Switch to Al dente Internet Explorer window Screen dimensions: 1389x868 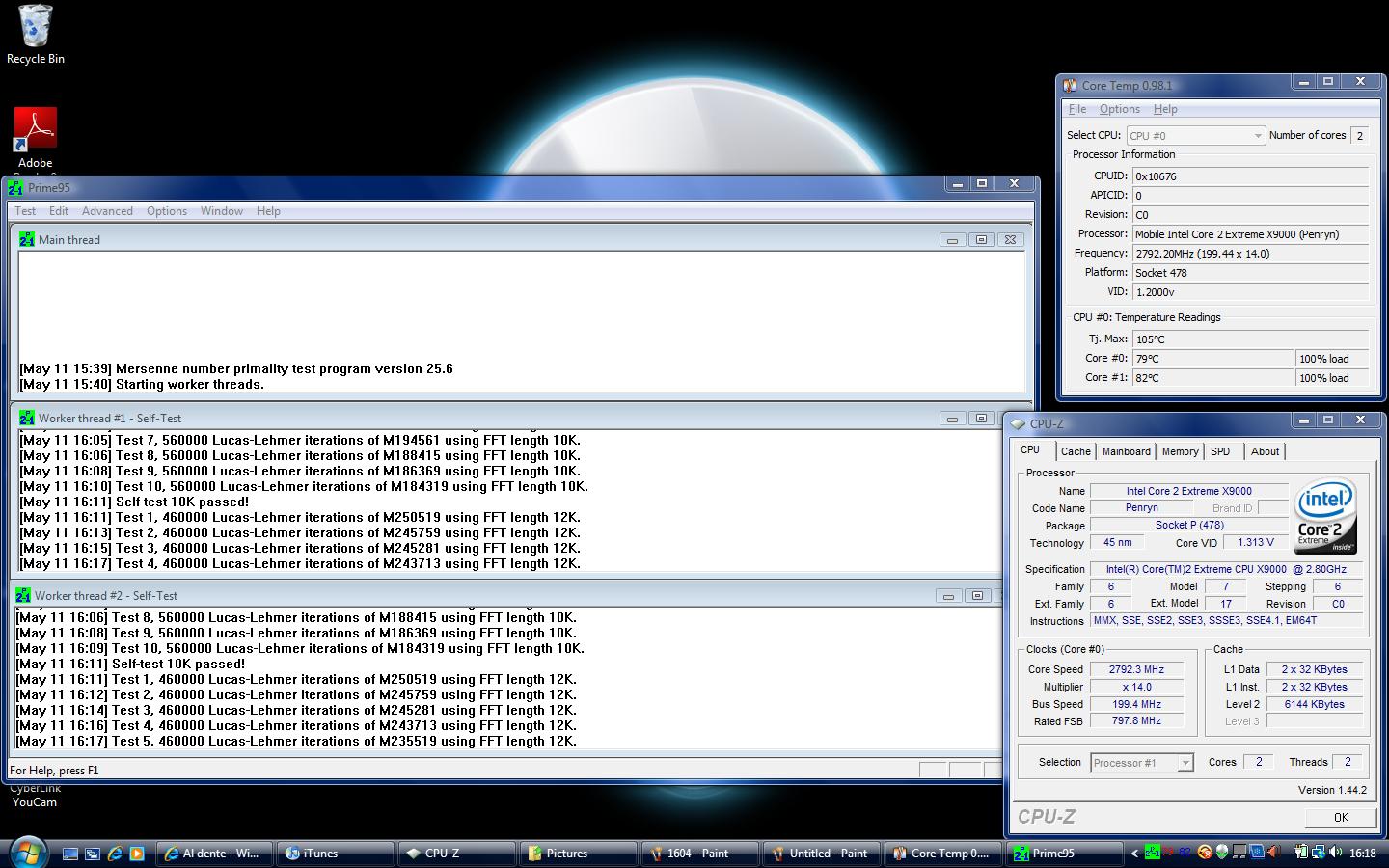coord(214,854)
